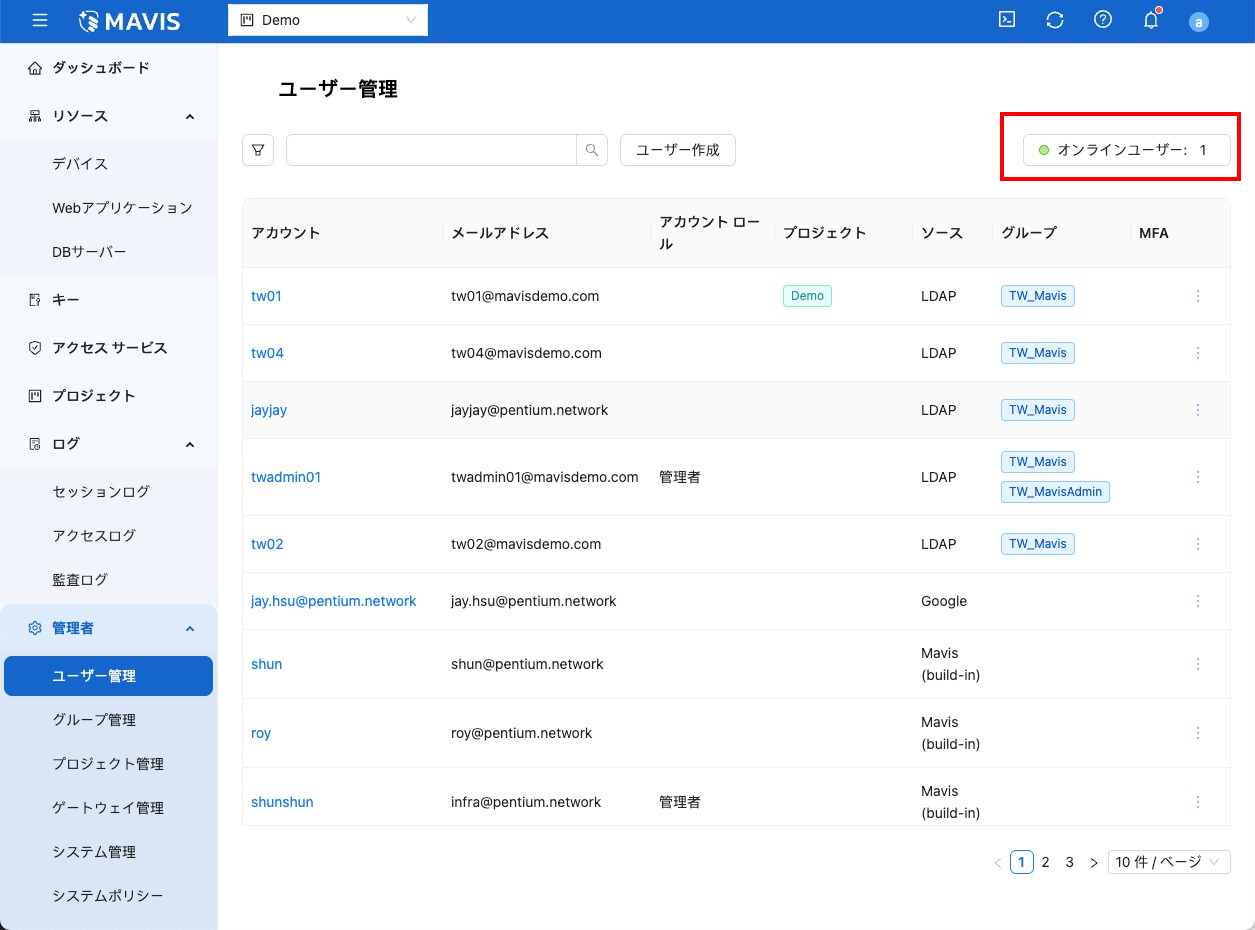This screenshot has height=930, width=1255.
Task: Click the refresh sync icon
Action: click(x=1055, y=20)
